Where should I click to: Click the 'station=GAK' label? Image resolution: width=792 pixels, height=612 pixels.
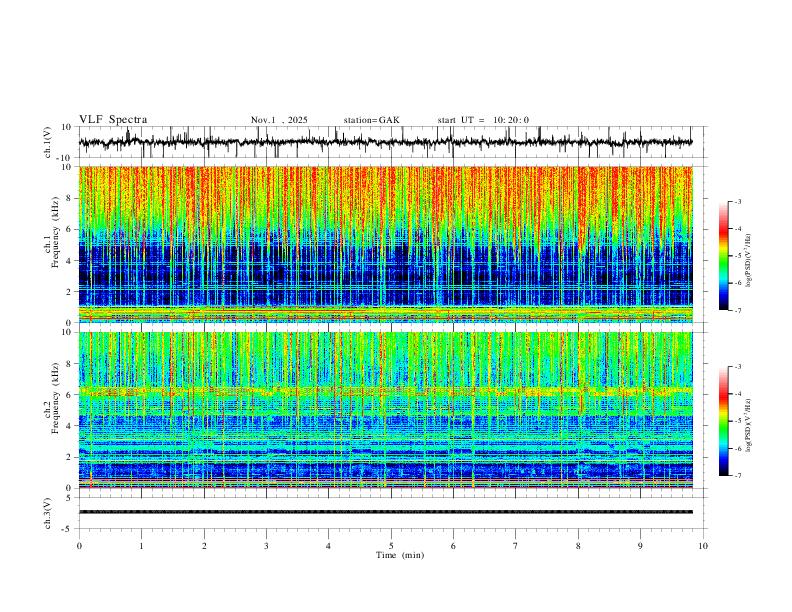click(371, 120)
